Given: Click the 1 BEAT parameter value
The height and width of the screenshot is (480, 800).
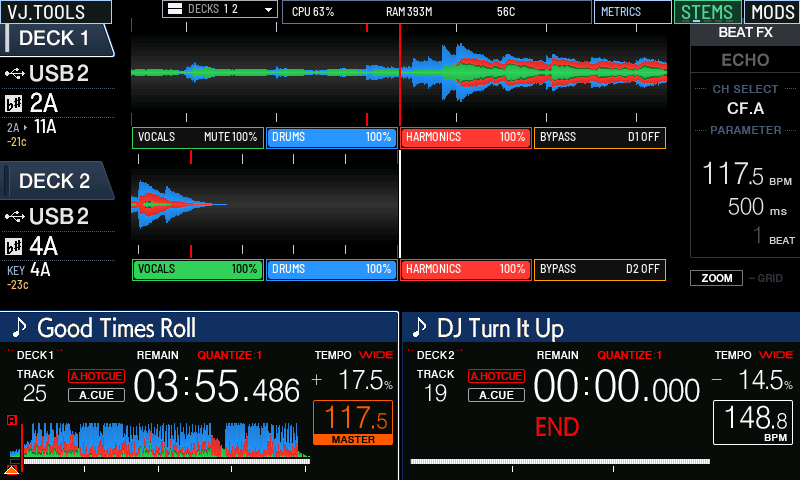Looking at the screenshot, I should click(x=774, y=236).
